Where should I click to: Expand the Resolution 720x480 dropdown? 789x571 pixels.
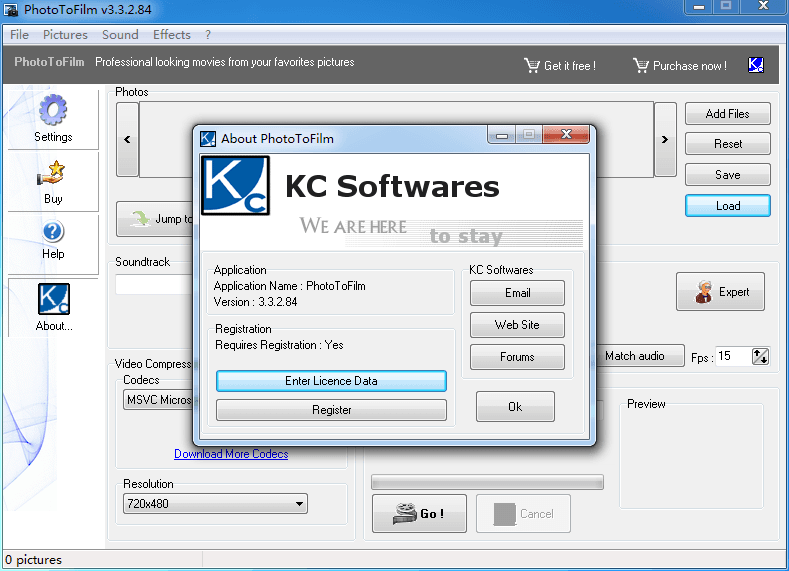tap(299, 504)
